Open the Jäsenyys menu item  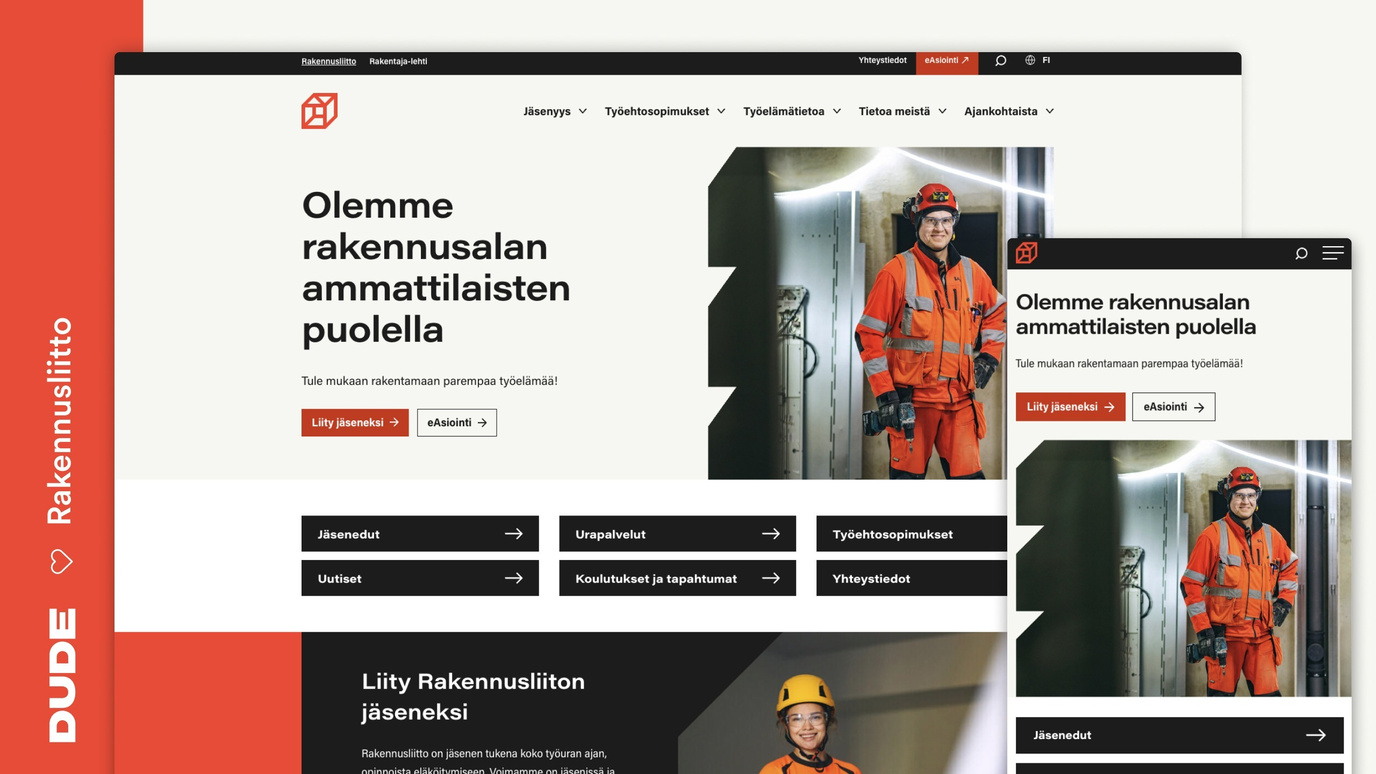[x=547, y=111]
